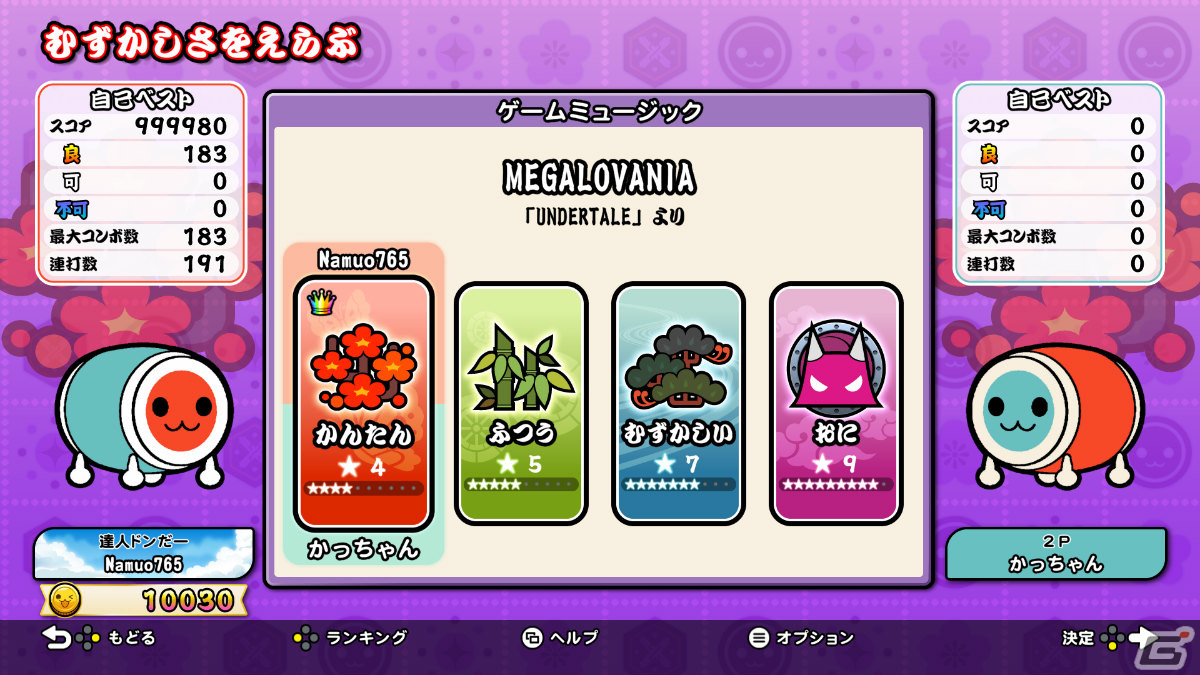Open the オプション options menu
Viewport: 1200px width, 675px height.
tap(802, 637)
